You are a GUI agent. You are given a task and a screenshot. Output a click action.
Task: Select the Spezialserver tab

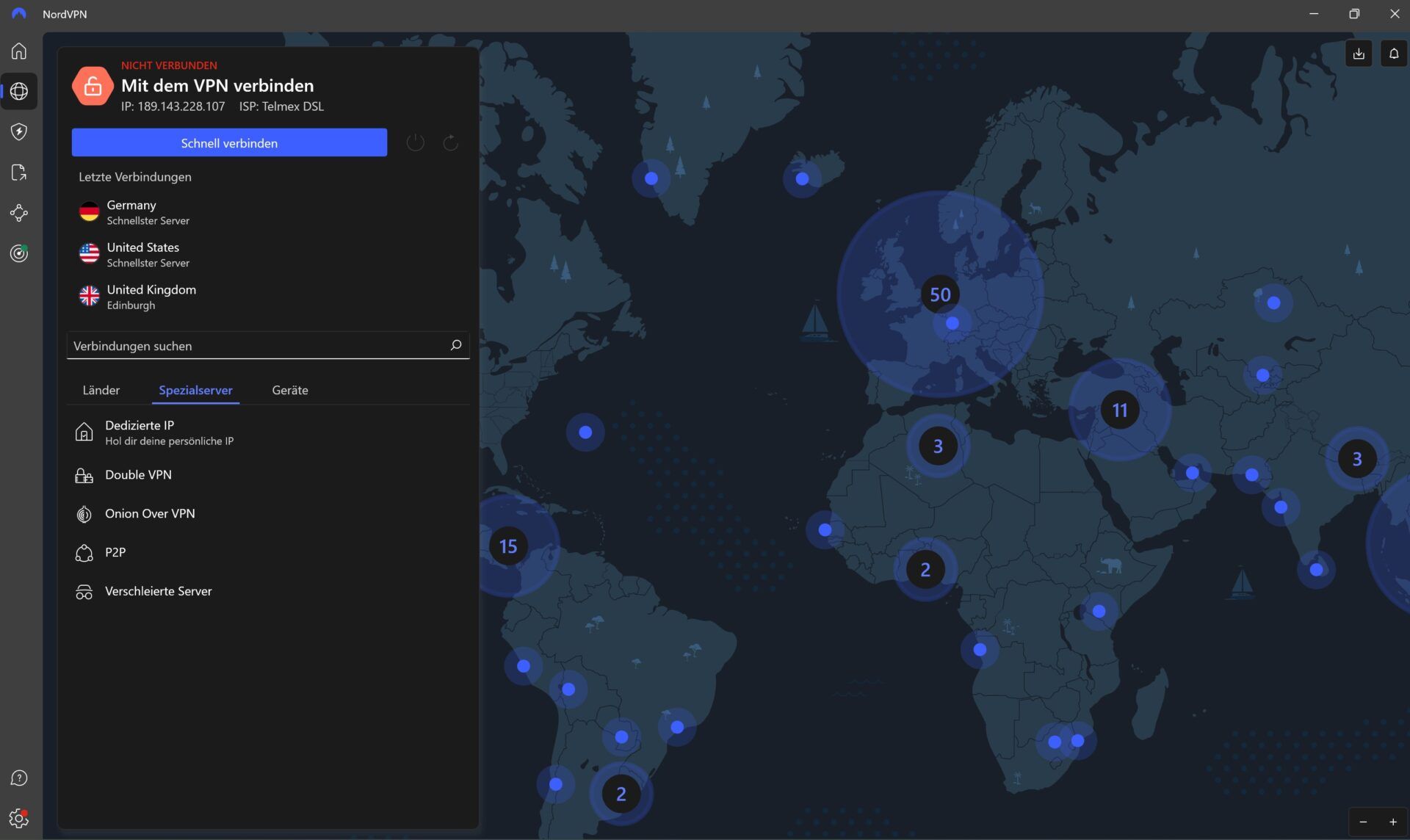click(195, 390)
